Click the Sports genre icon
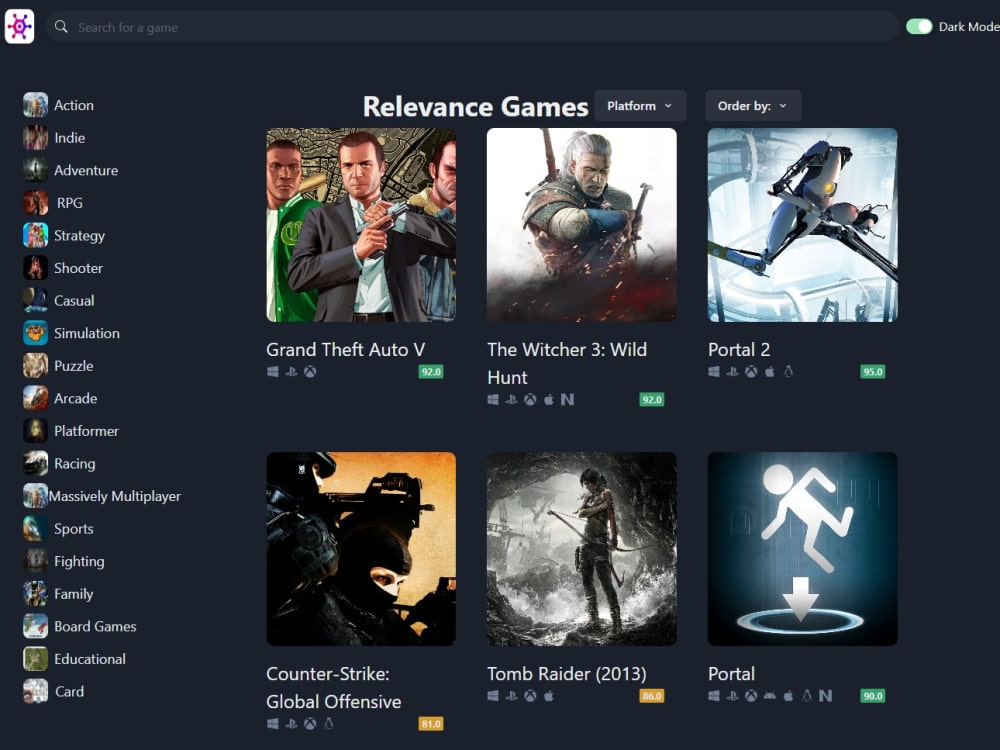 [35, 529]
